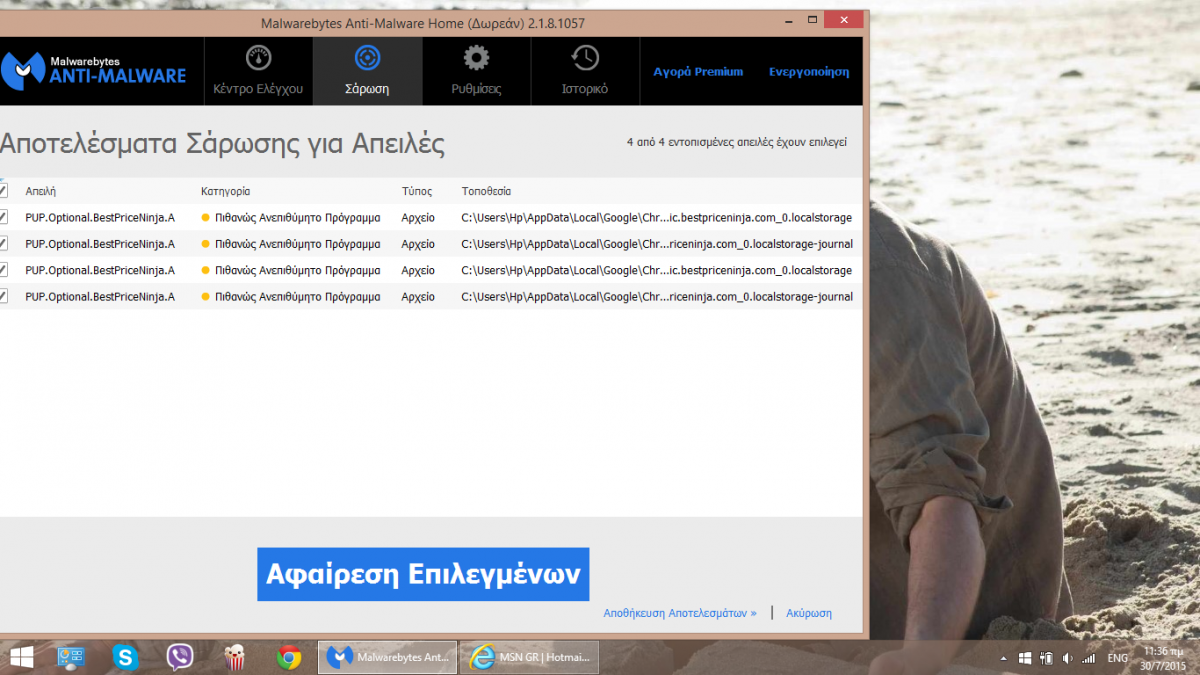This screenshot has width=1200, height=675.
Task: Click the Malwarebytes Anti-Malware logo
Action: (x=94, y=71)
